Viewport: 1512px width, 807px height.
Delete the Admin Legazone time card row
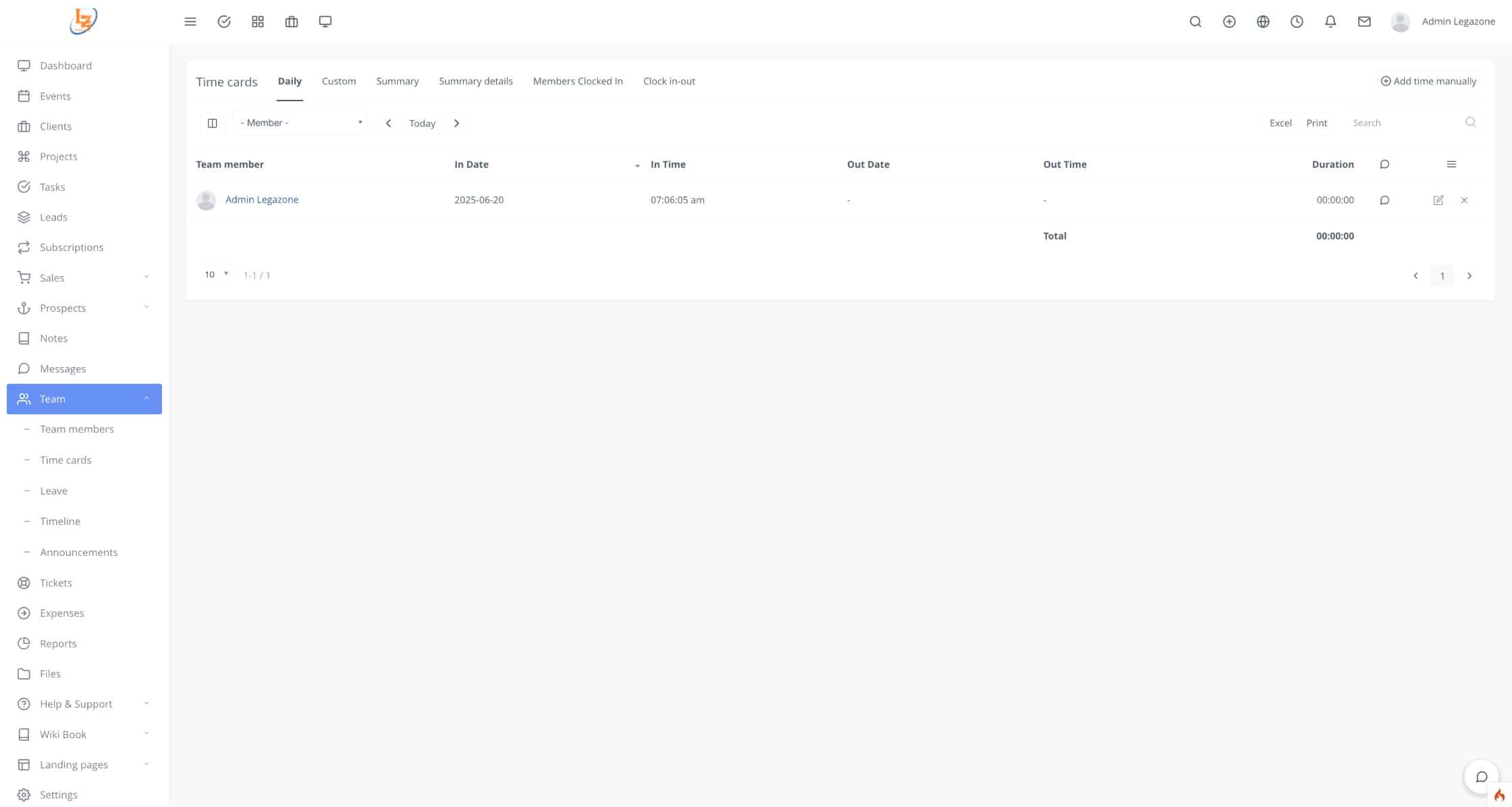[1464, 200]
